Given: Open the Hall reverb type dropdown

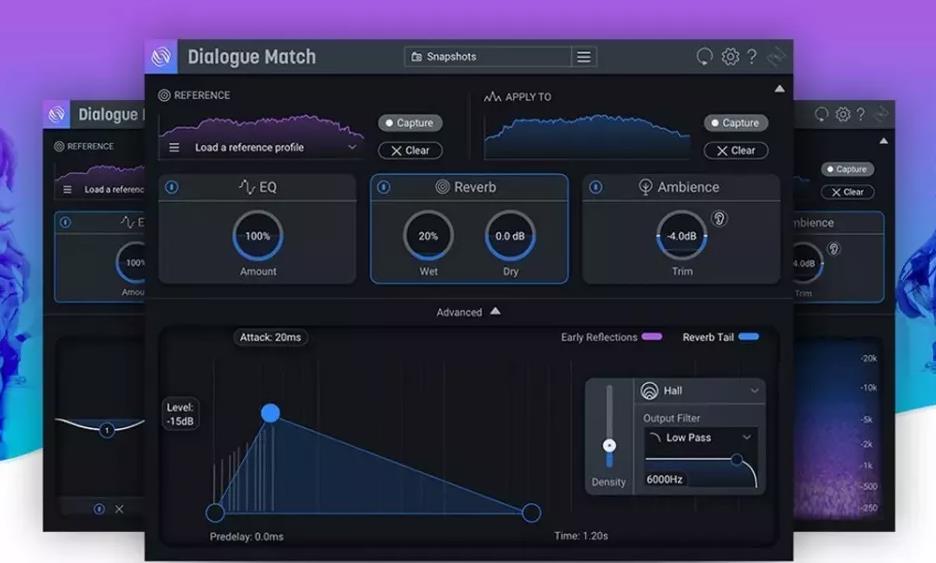Looking at the screenshot, I should coord(755,390).
